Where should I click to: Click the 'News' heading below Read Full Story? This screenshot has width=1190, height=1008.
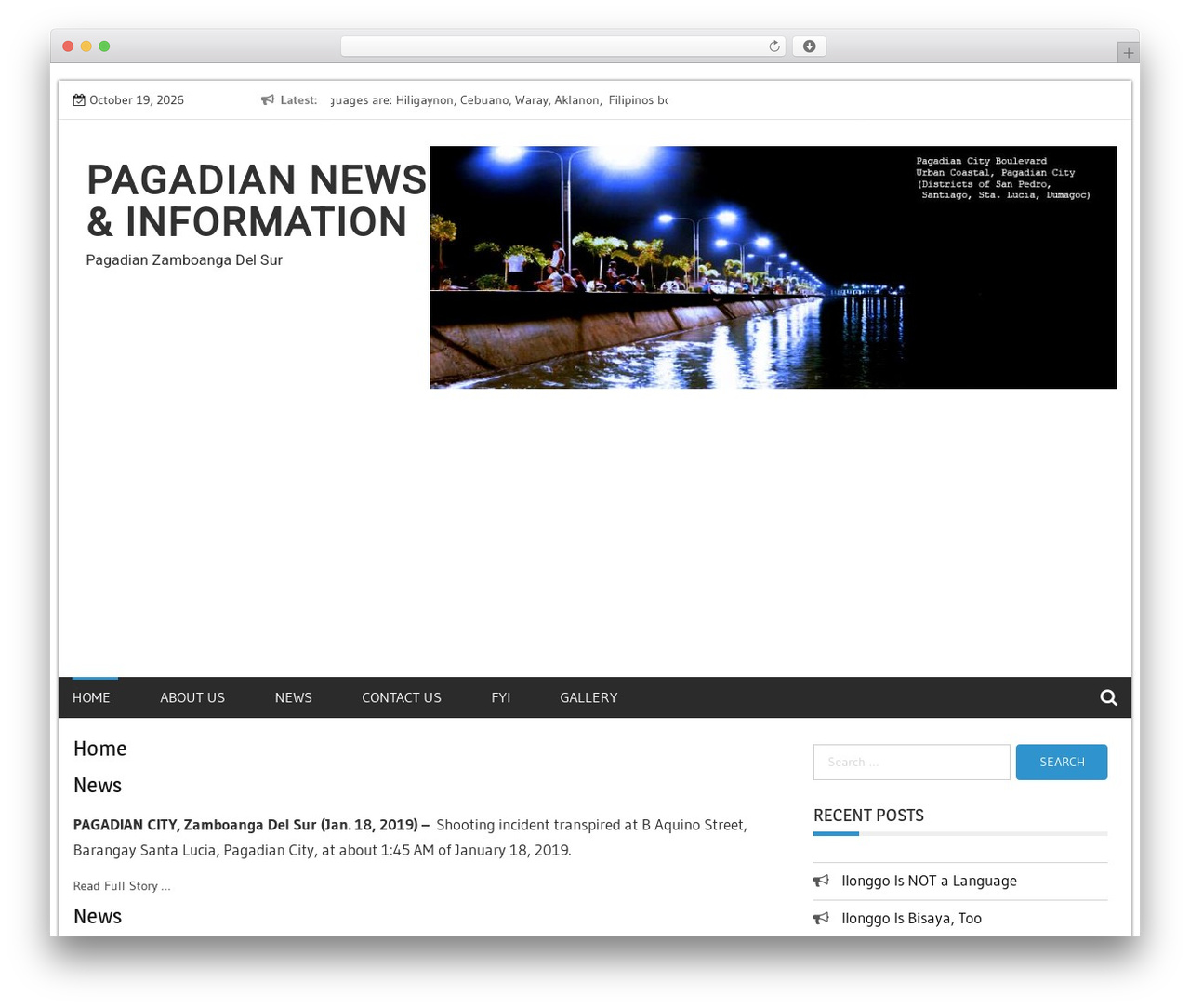pos(98,917)
